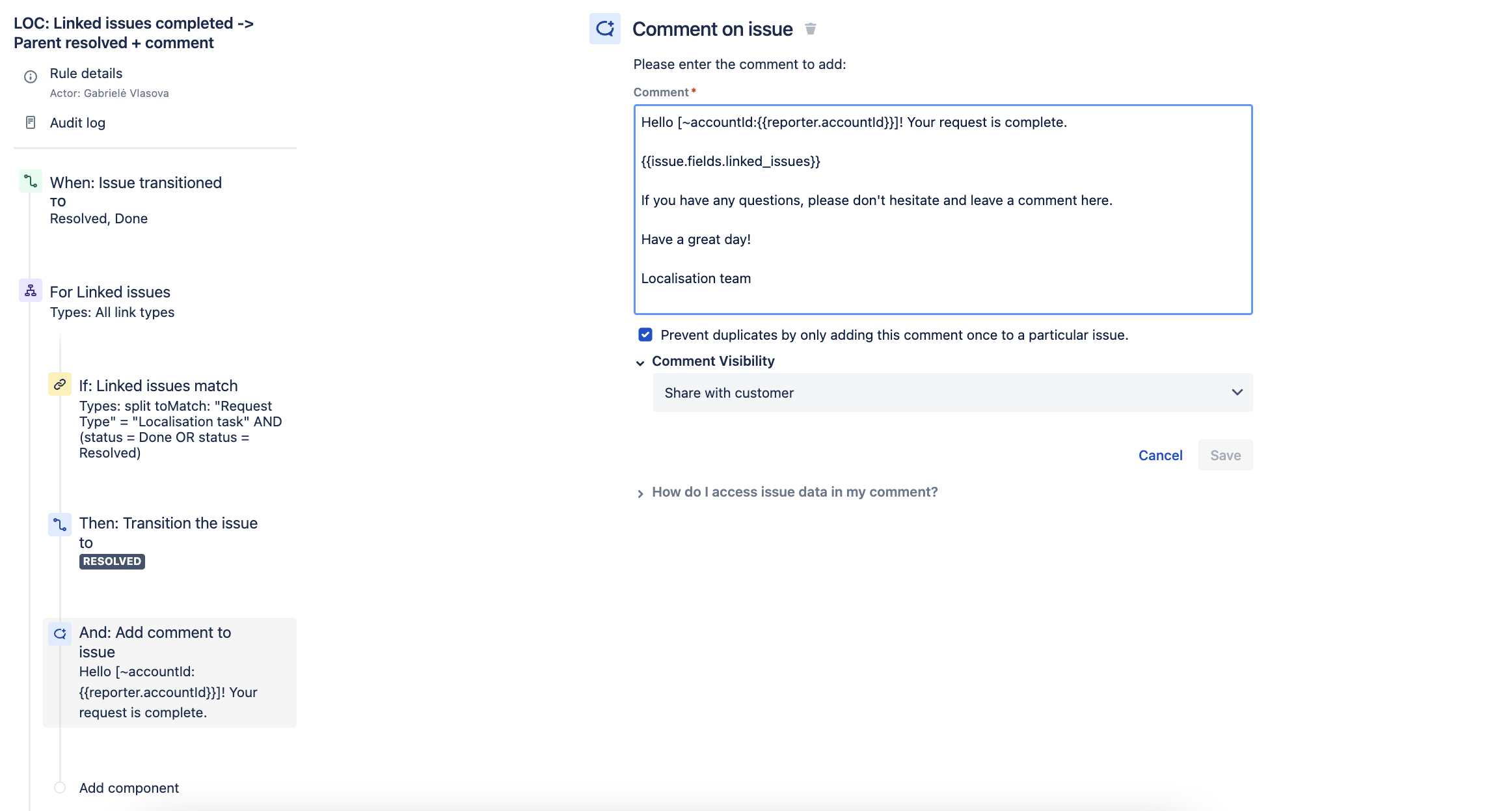This screenshot has height=811, width=1512.
Task: Open the Transition the issue action icon
Action: tap(60, 524)
